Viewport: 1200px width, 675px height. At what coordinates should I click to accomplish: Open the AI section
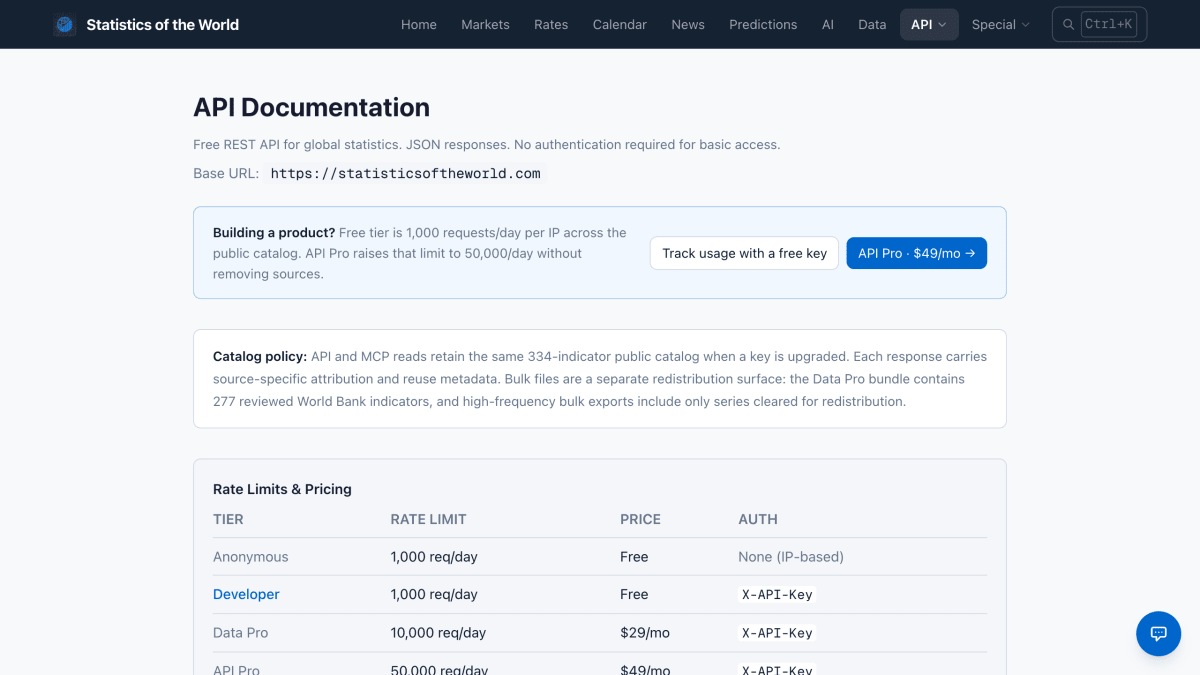click(828, 24)
